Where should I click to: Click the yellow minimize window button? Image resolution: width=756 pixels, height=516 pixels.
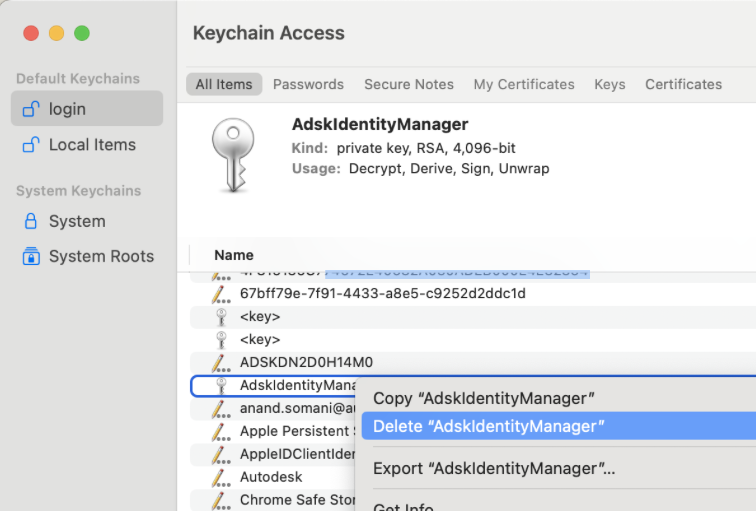click(56, 33)
